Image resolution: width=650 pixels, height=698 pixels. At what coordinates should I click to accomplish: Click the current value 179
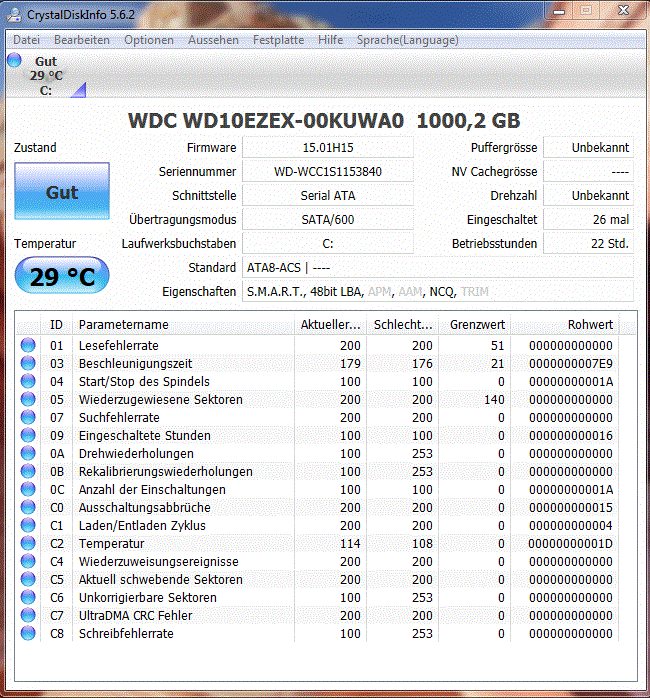(x=350, y=364)
